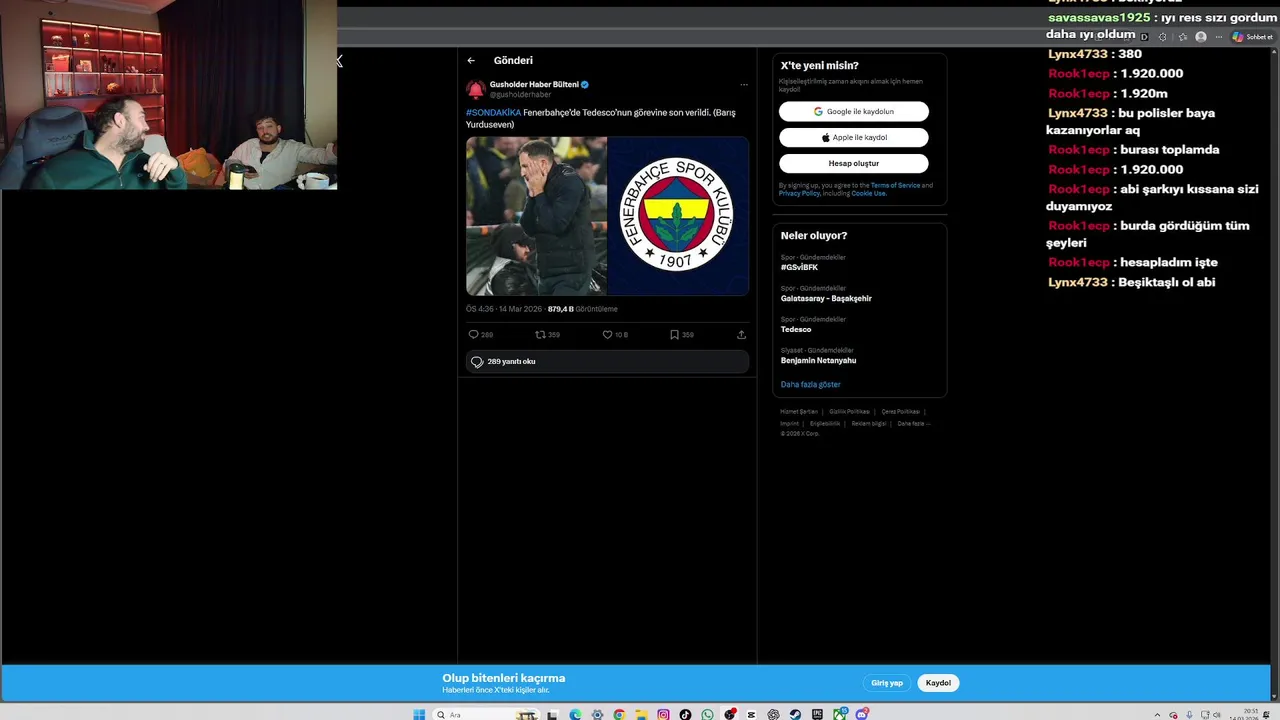Screen dimensions: 1280x720
Task: Share the tweet via the upload icon
Action: [741, 335]
